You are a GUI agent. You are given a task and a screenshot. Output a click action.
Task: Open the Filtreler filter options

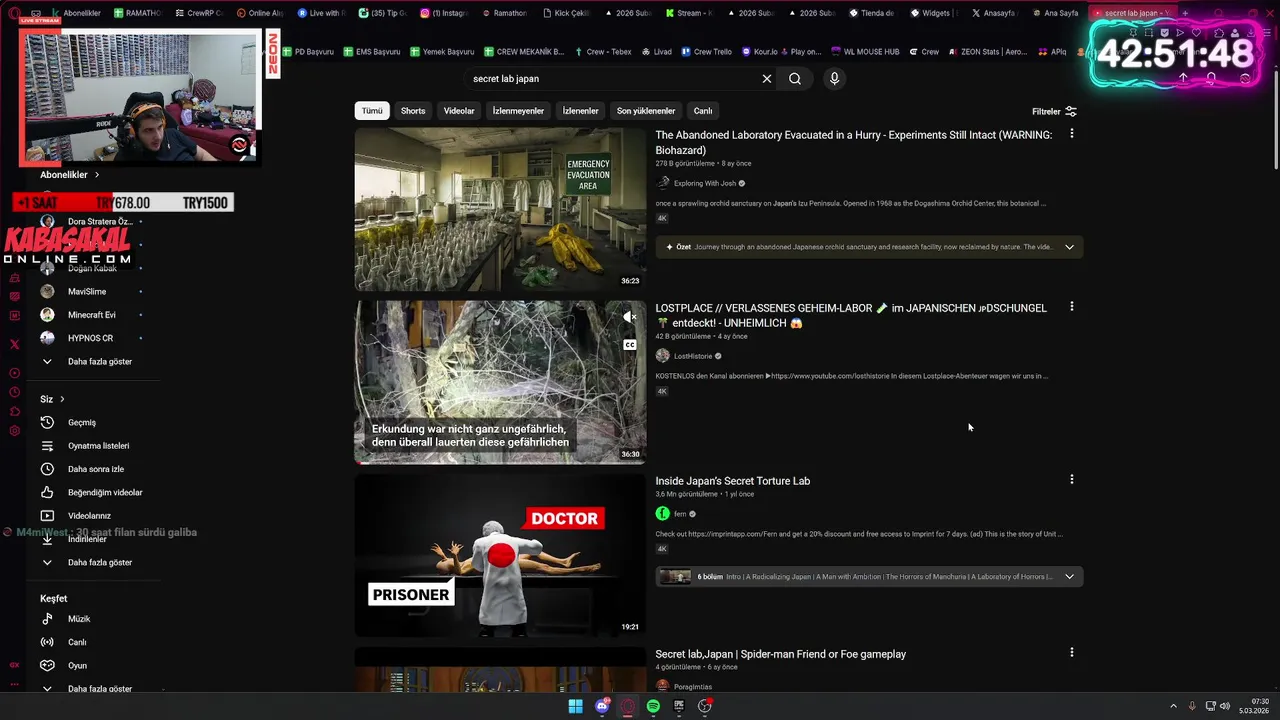(1054, 111)
